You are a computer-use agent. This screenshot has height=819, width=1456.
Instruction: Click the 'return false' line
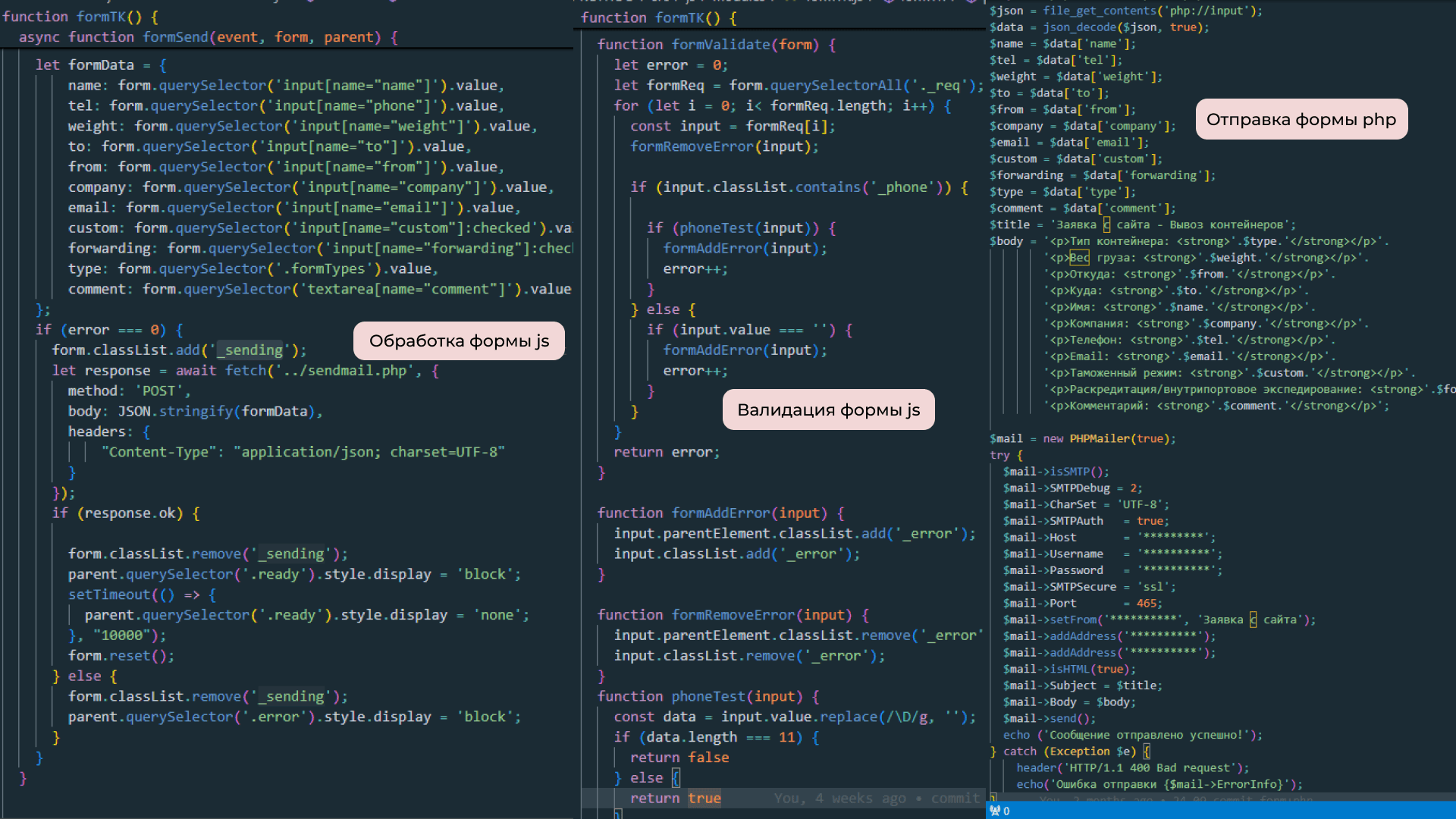pos(680,758)
